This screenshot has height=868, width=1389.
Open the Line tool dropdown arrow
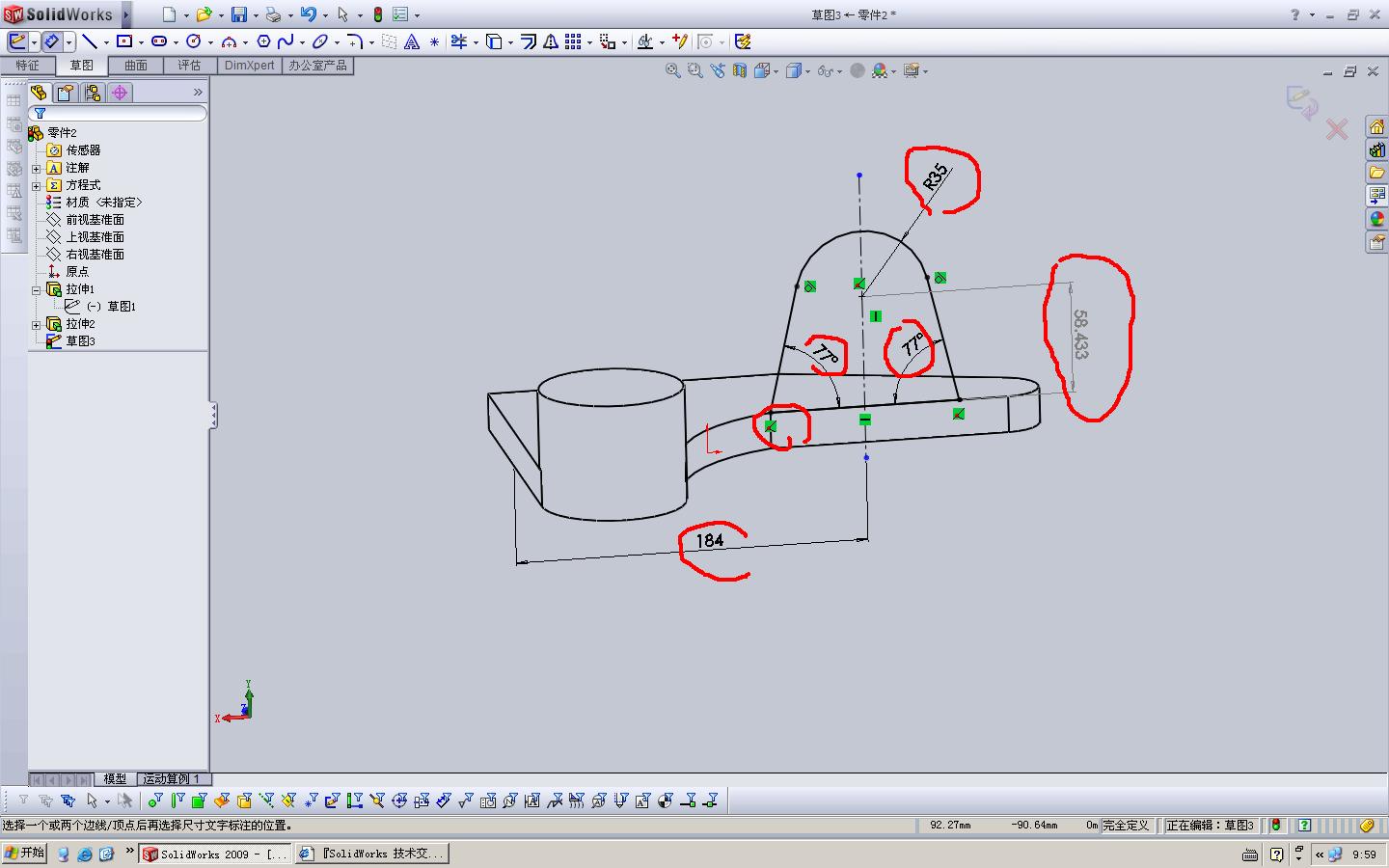(106, 42)
